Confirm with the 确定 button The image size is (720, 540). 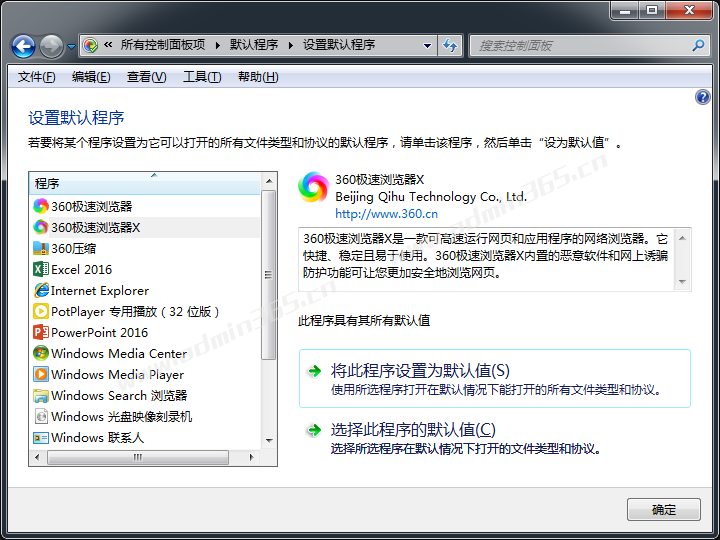[x=664, y=509]
